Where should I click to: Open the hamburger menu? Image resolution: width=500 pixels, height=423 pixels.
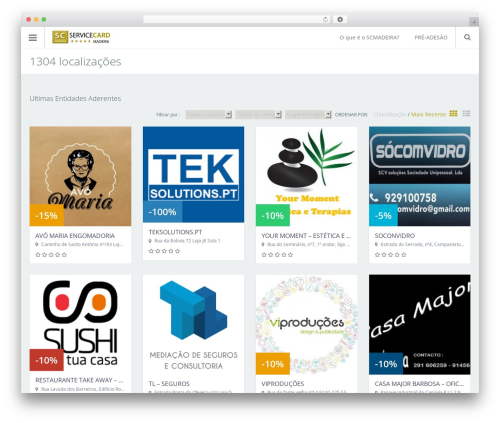(33, 38)
